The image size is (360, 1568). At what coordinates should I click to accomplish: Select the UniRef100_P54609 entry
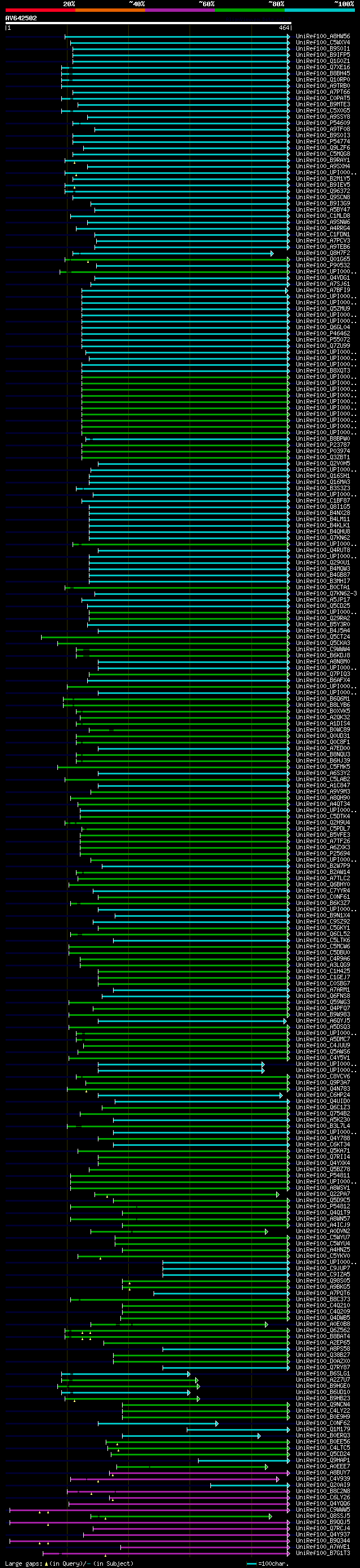323,123
